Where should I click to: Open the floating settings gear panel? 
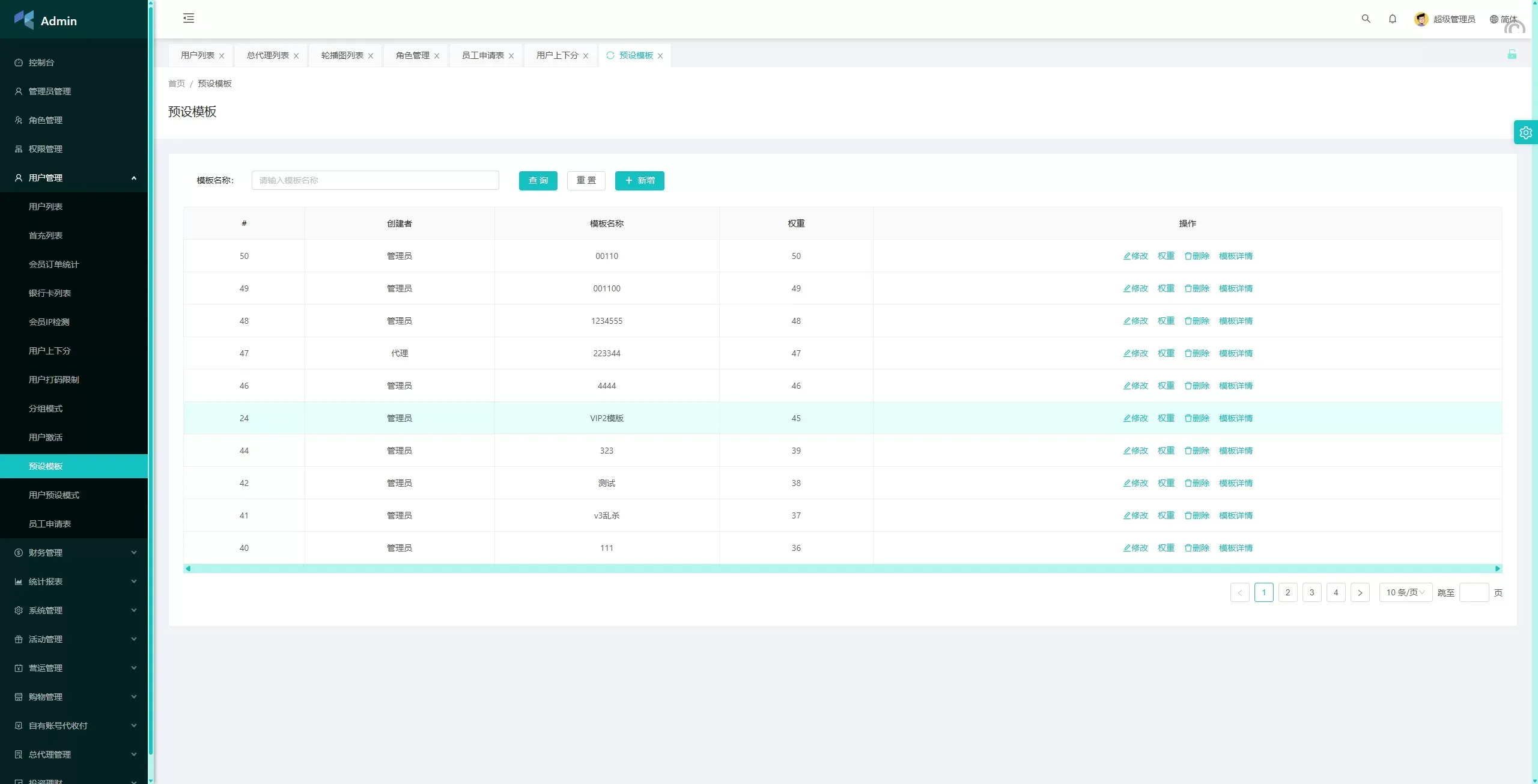[x=1525, y=133]
